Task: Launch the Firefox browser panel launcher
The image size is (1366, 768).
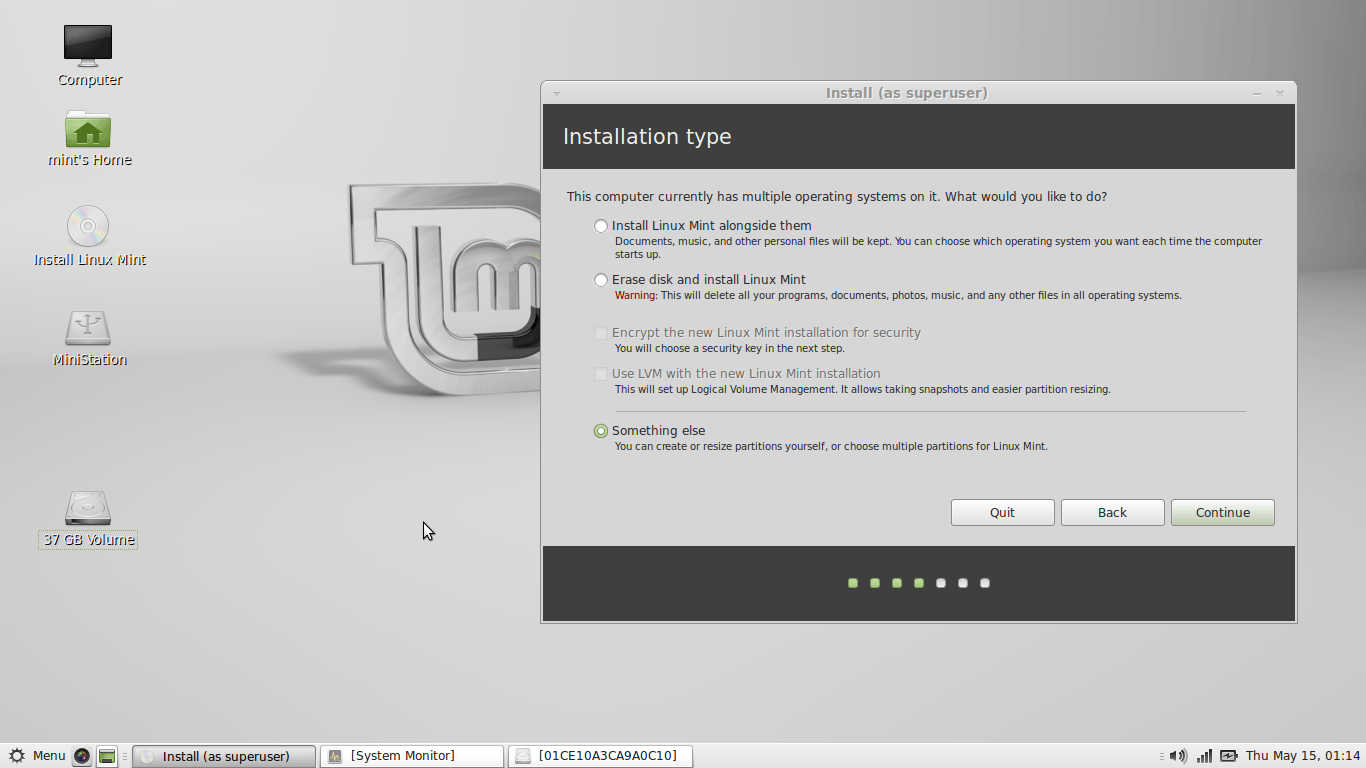Action: (x=82, y=756)
